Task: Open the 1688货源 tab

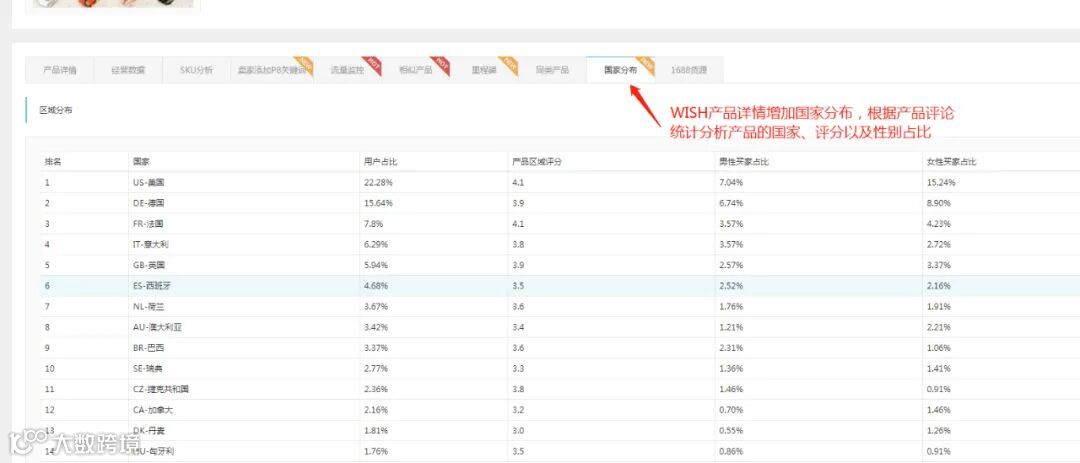Action: pyautogui.click(x=689, y=70)
